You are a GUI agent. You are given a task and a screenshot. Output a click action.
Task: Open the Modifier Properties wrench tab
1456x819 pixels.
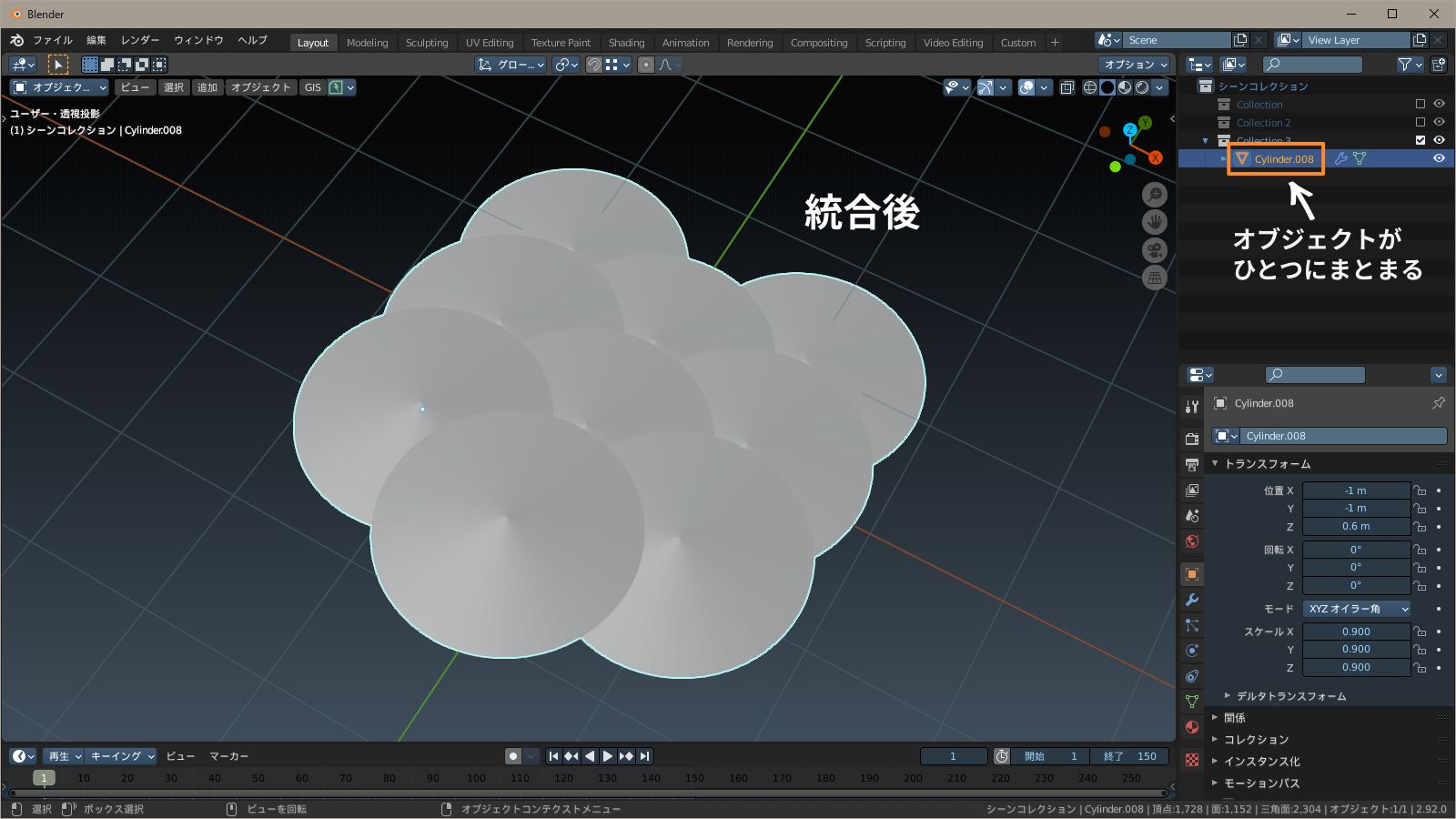tap(1191, 600)
